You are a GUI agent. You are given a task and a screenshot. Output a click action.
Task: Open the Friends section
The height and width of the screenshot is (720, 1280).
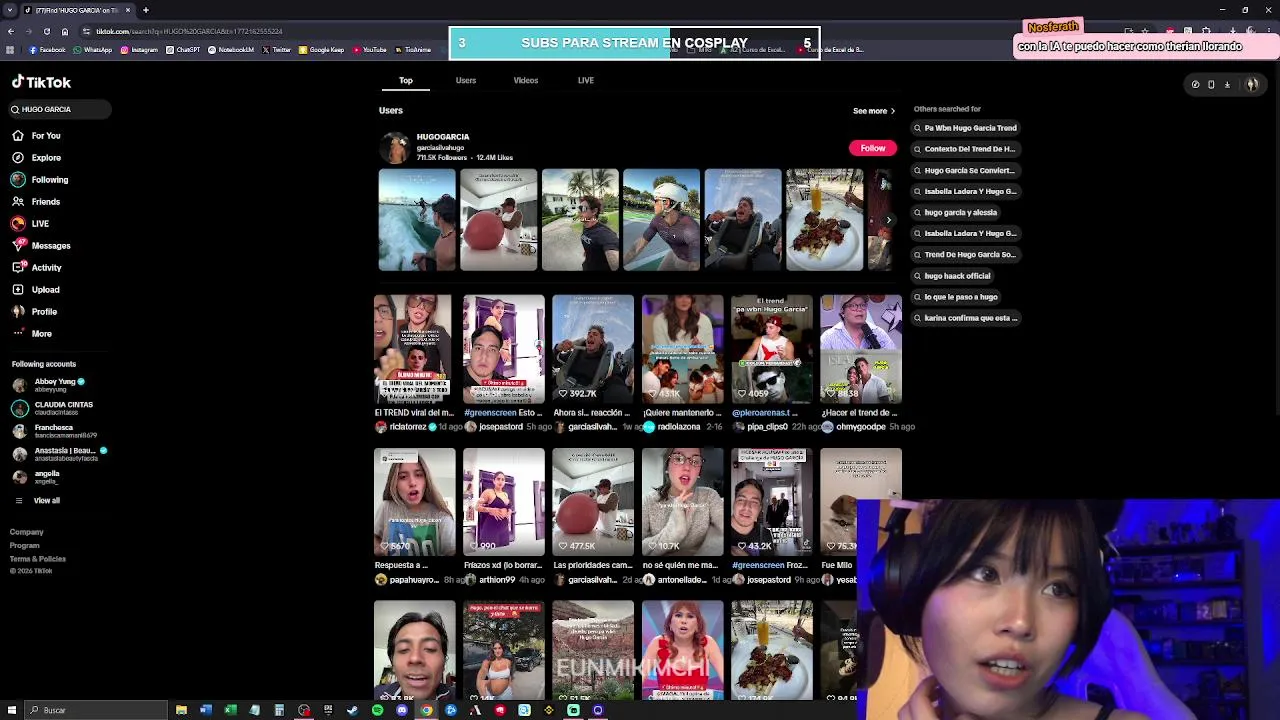[37, 202]
